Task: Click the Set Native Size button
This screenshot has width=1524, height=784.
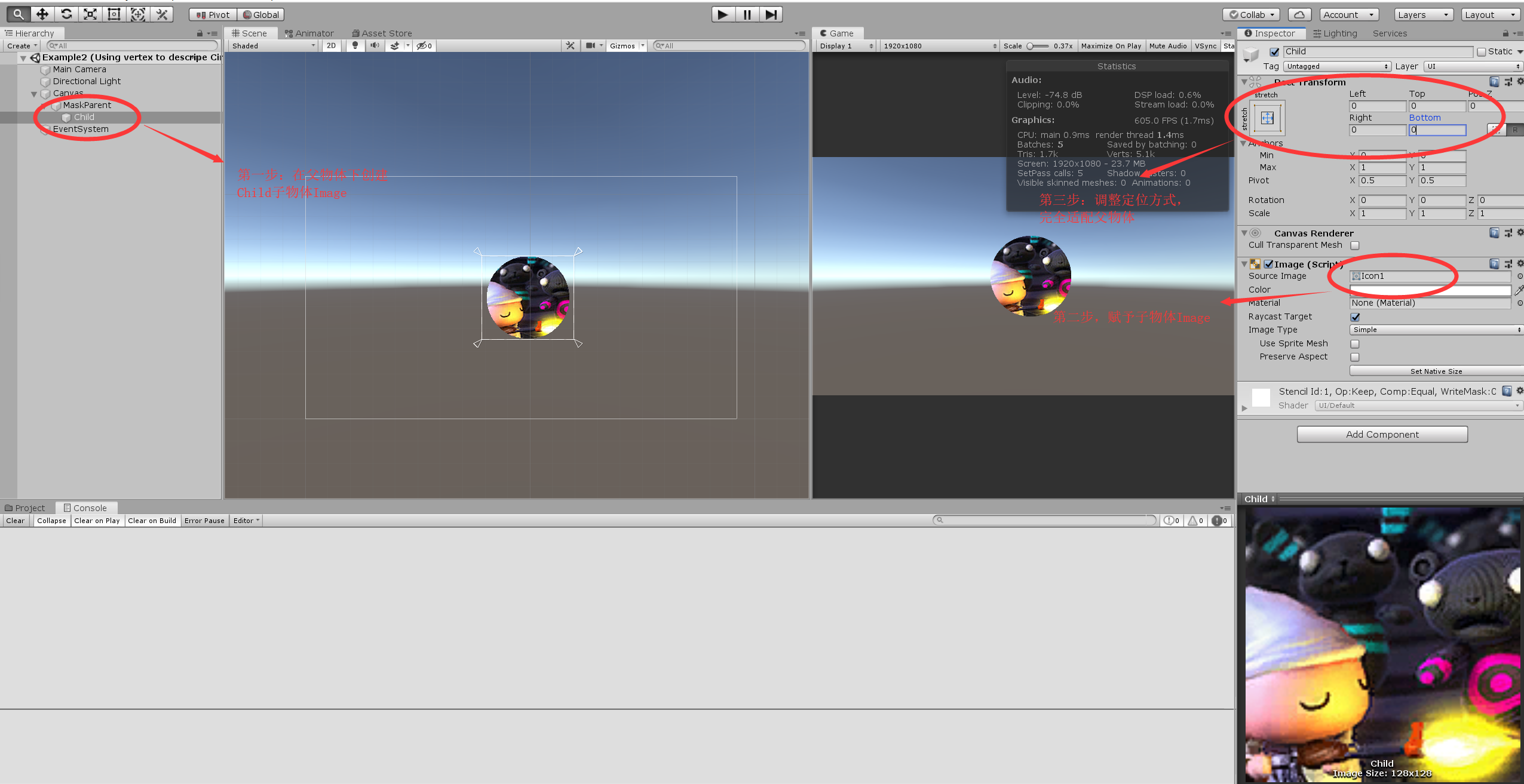Action: [1436, 371]
